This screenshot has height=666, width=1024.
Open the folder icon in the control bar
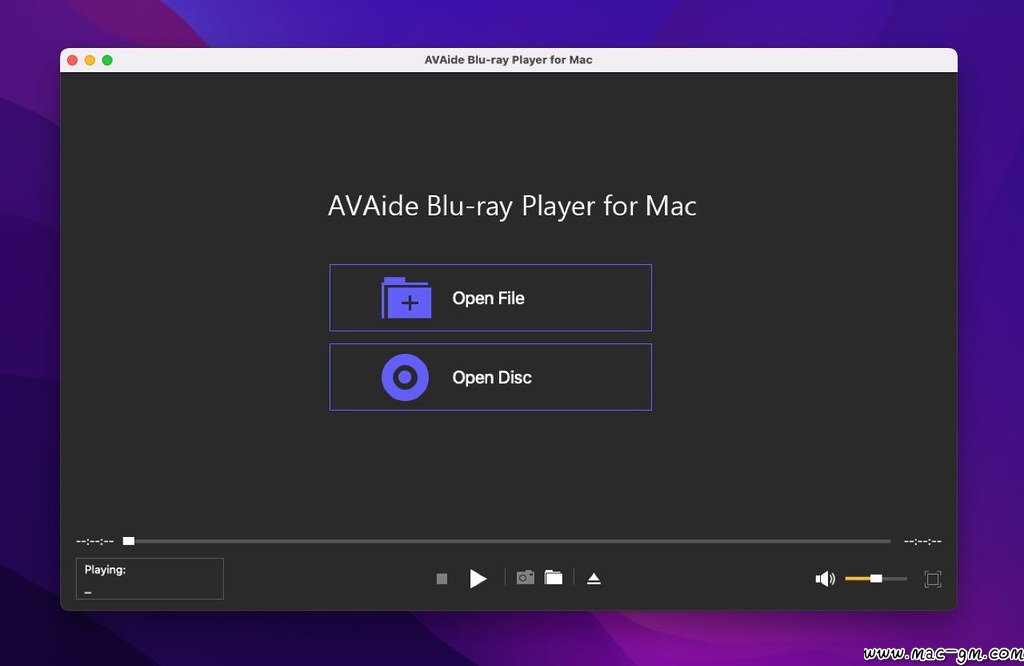[x=554, y=578]
